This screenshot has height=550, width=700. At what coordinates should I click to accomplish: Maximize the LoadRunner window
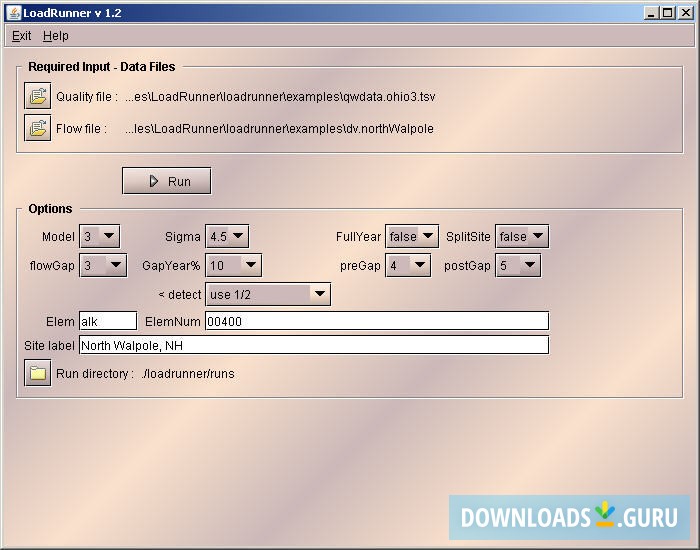pyautogui.click(x=667, y=13)
